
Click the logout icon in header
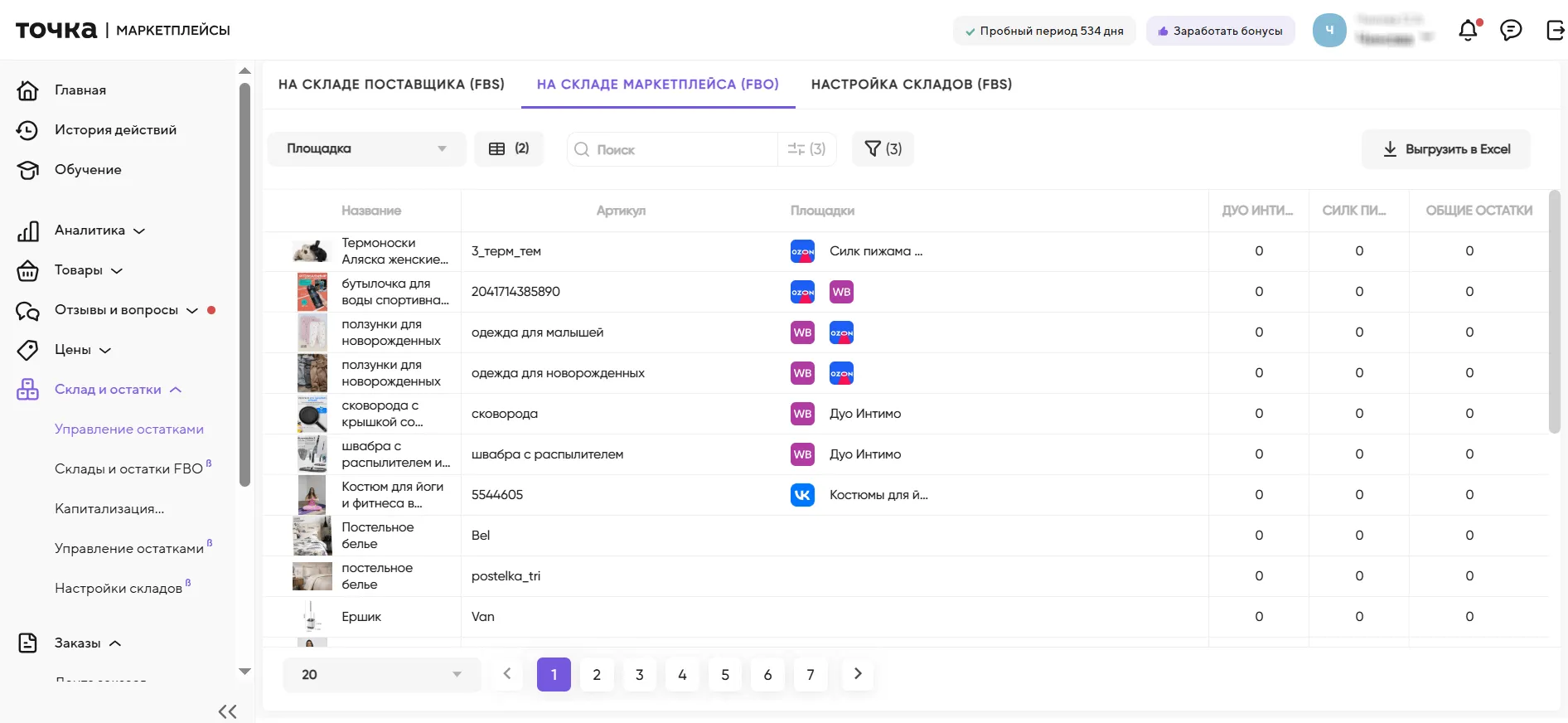1555,31
